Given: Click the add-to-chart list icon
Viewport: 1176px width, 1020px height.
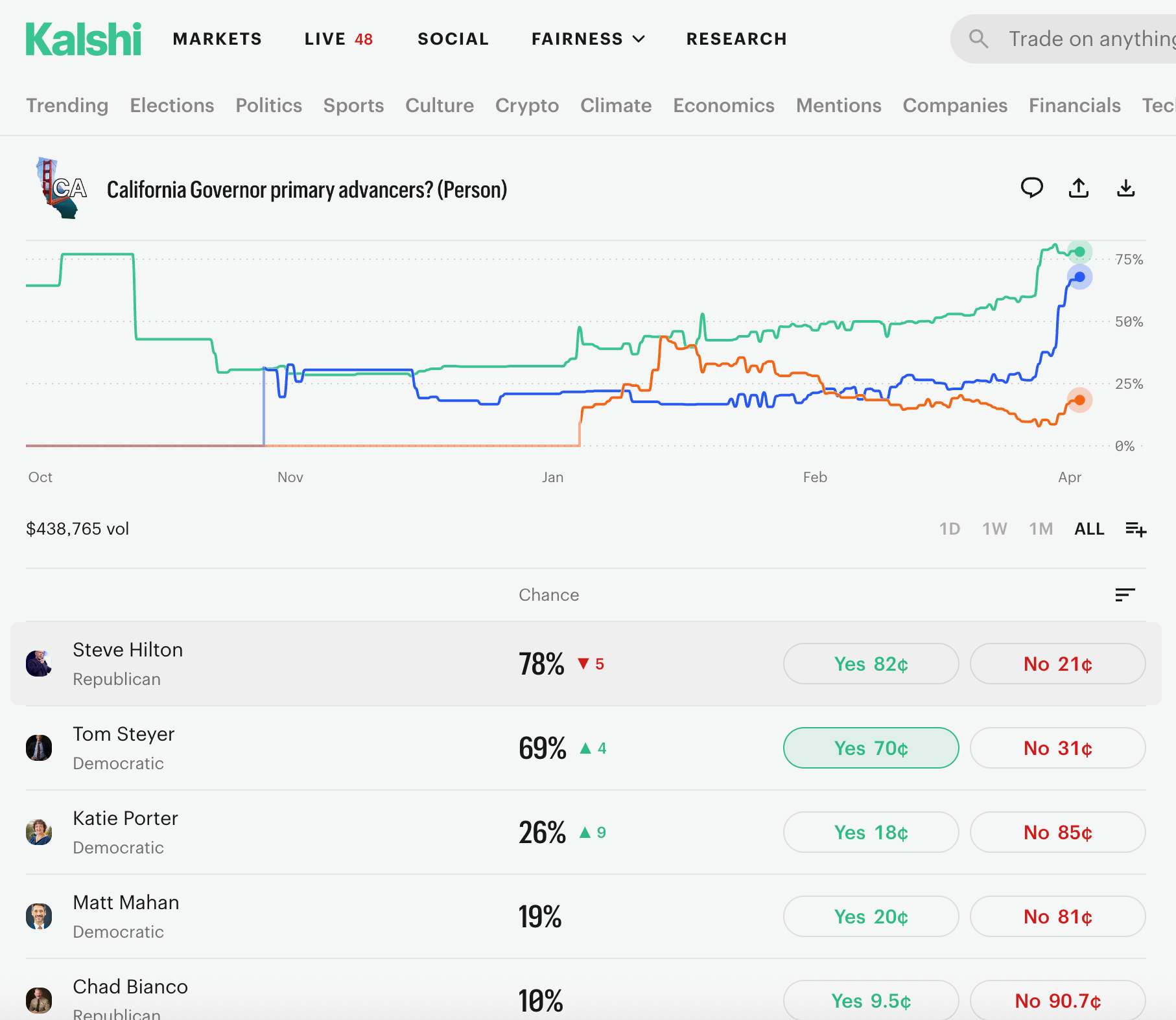Looking at the screenshot, I should coord(1136,529).
